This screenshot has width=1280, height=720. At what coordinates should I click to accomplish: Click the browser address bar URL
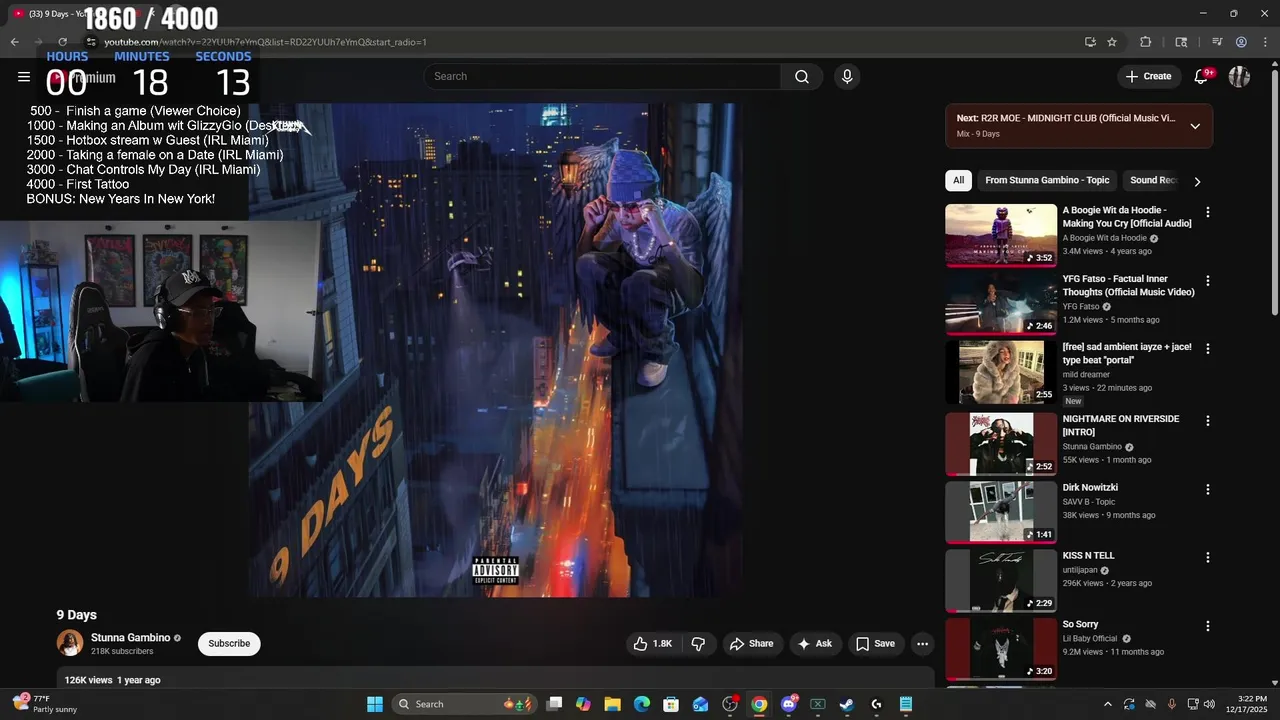tap(266, 42)
